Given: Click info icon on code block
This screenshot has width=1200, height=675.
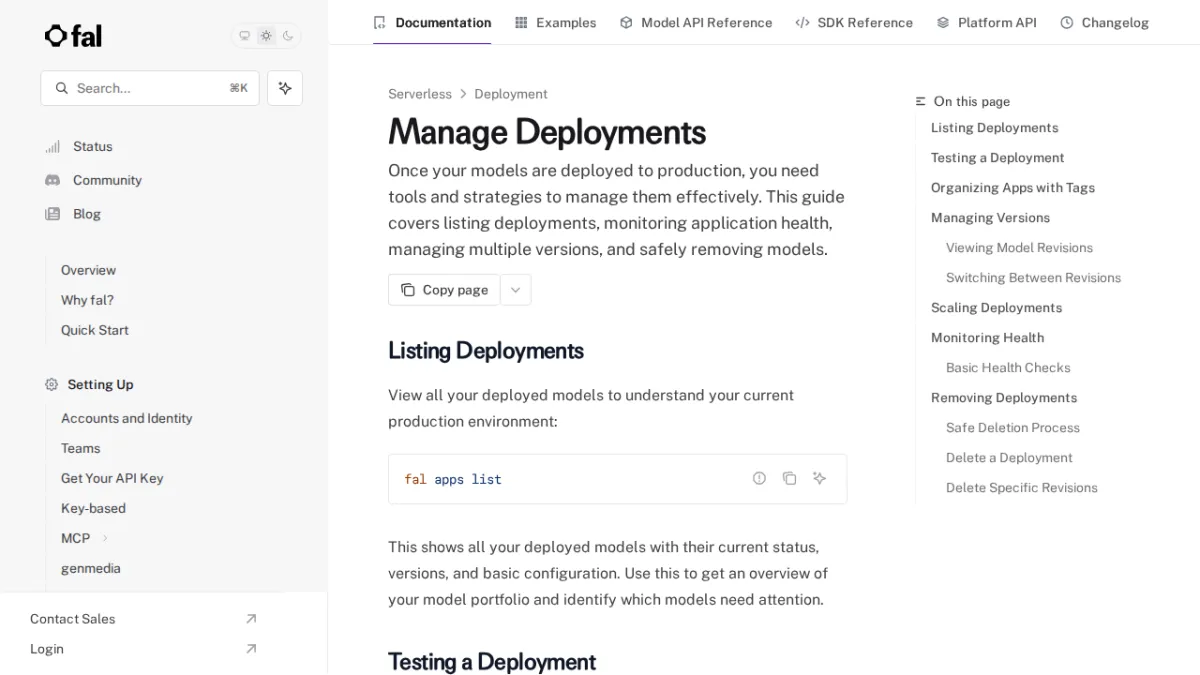Looking at the screenshot, I should pos(759,478).
